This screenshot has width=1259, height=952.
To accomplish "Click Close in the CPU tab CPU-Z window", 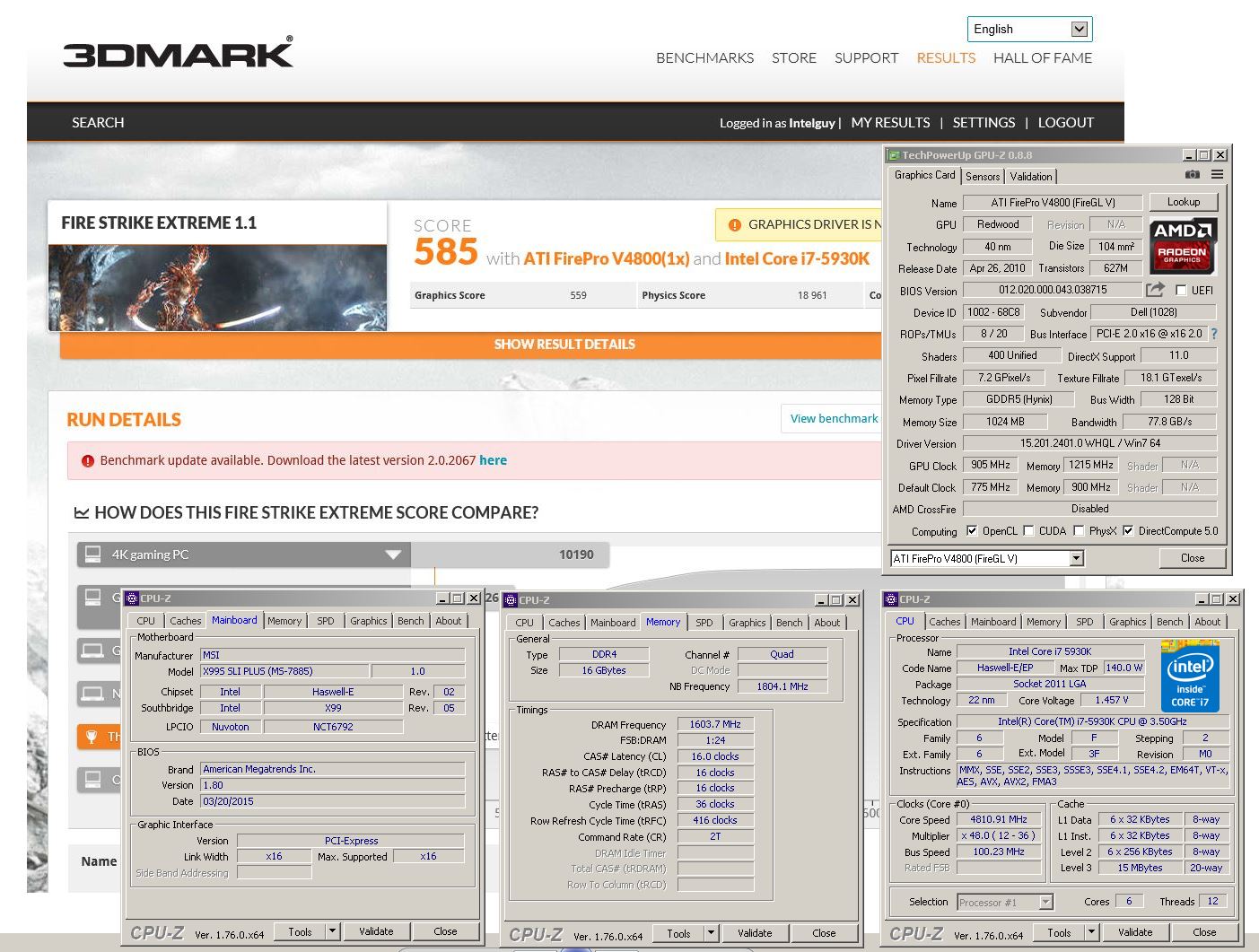I will click(x=1204, y=932).
